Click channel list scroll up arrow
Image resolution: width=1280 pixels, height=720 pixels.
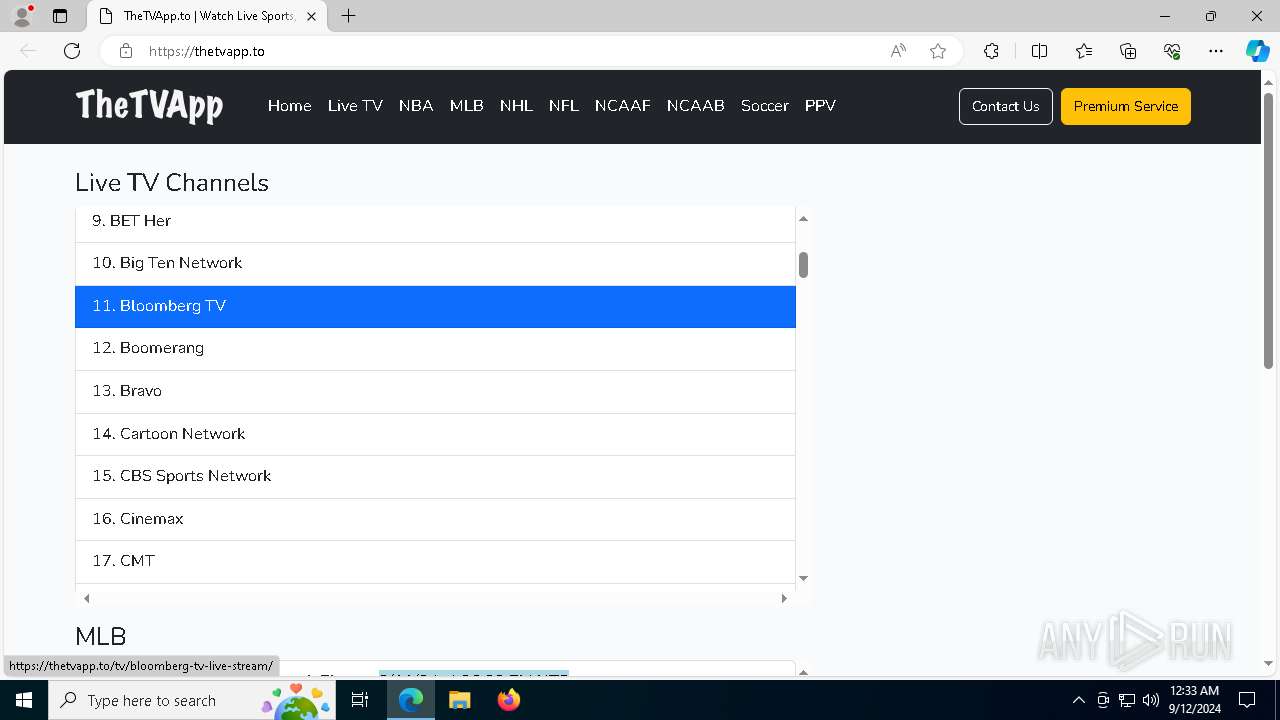[803, 218]
